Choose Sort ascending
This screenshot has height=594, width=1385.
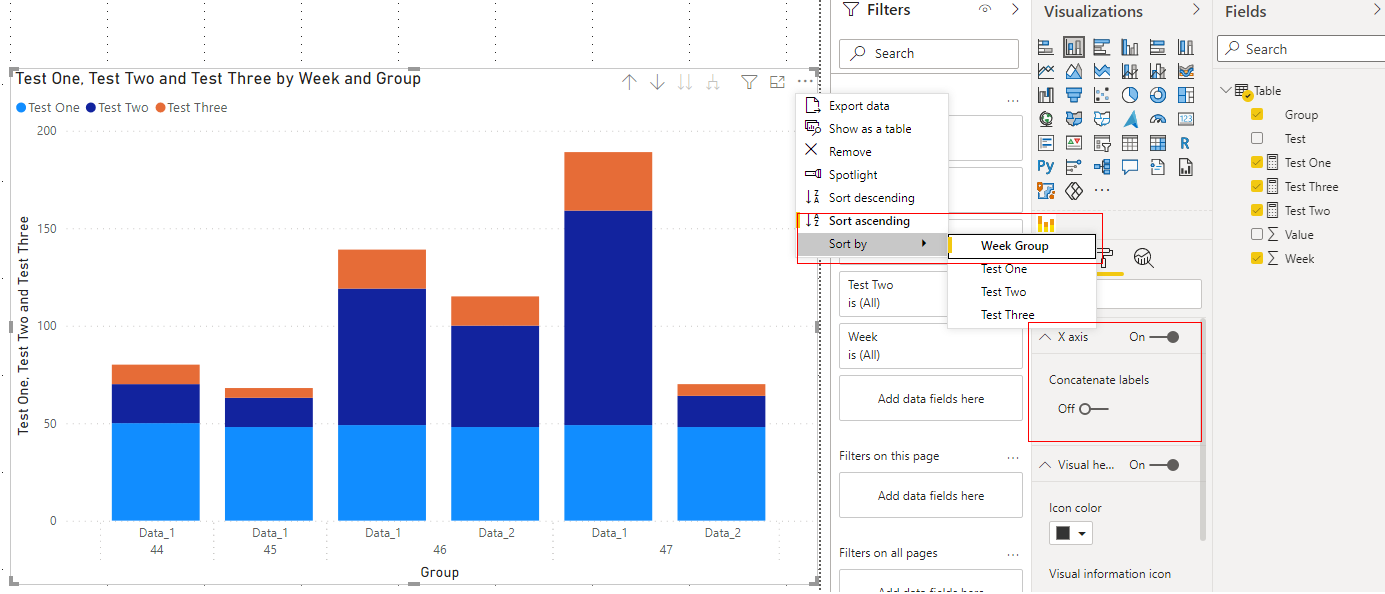(x=872, y=221)
